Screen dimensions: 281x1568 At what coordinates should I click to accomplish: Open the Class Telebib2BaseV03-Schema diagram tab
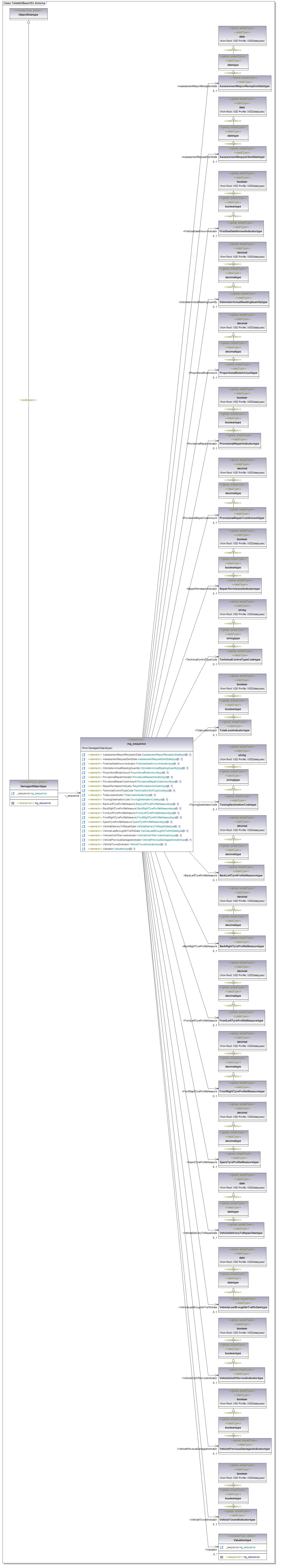[x=24, y=3]
